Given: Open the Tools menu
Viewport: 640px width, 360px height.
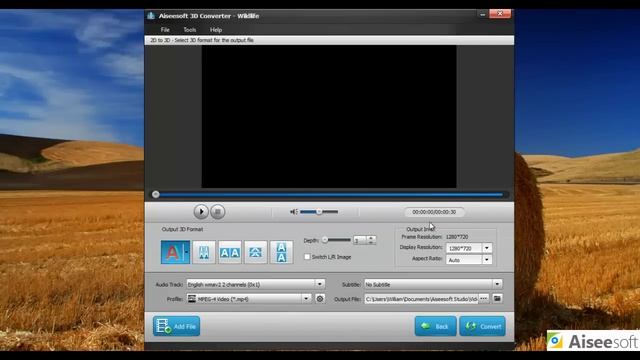Looking at the screenshot, I should point(189,30).
